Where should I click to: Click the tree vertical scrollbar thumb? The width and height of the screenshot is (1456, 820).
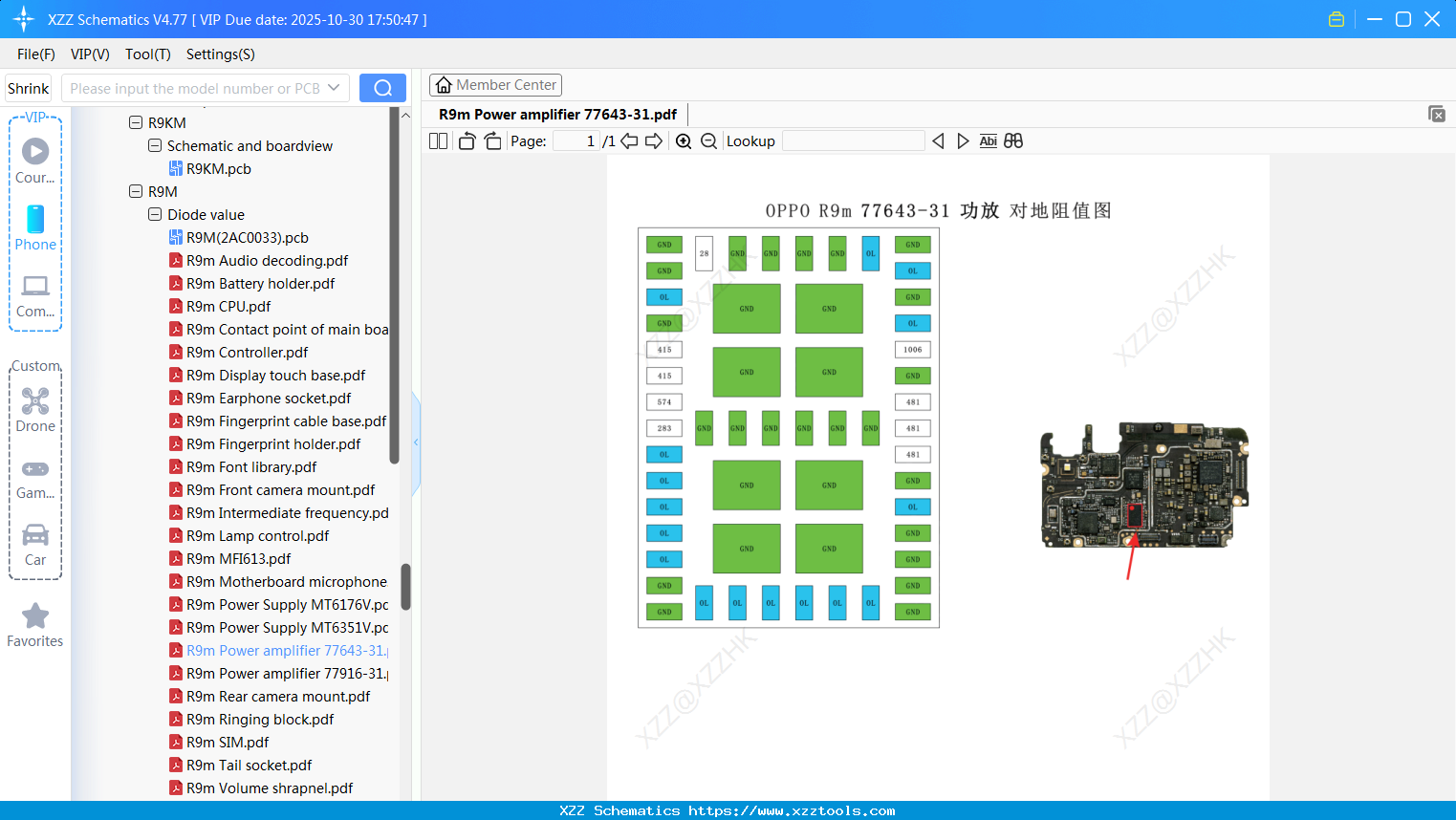click(405, 586)
